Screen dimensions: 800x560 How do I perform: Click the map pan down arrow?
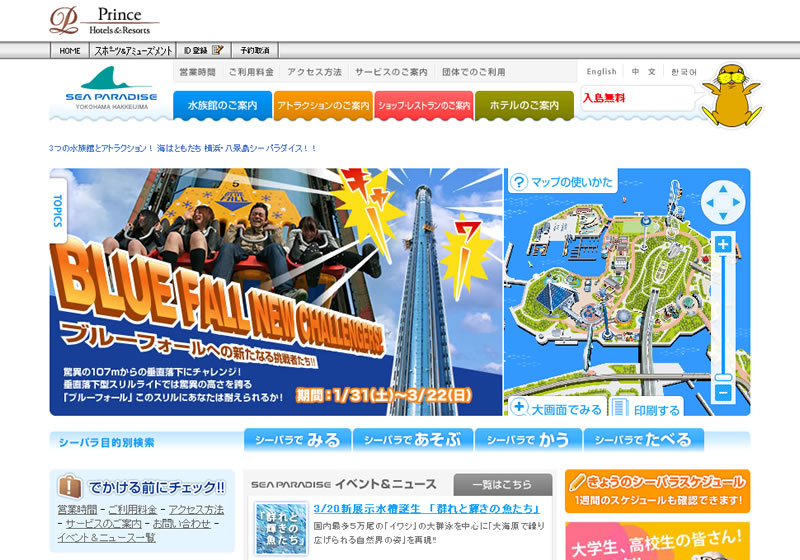(x=723, y=216)
